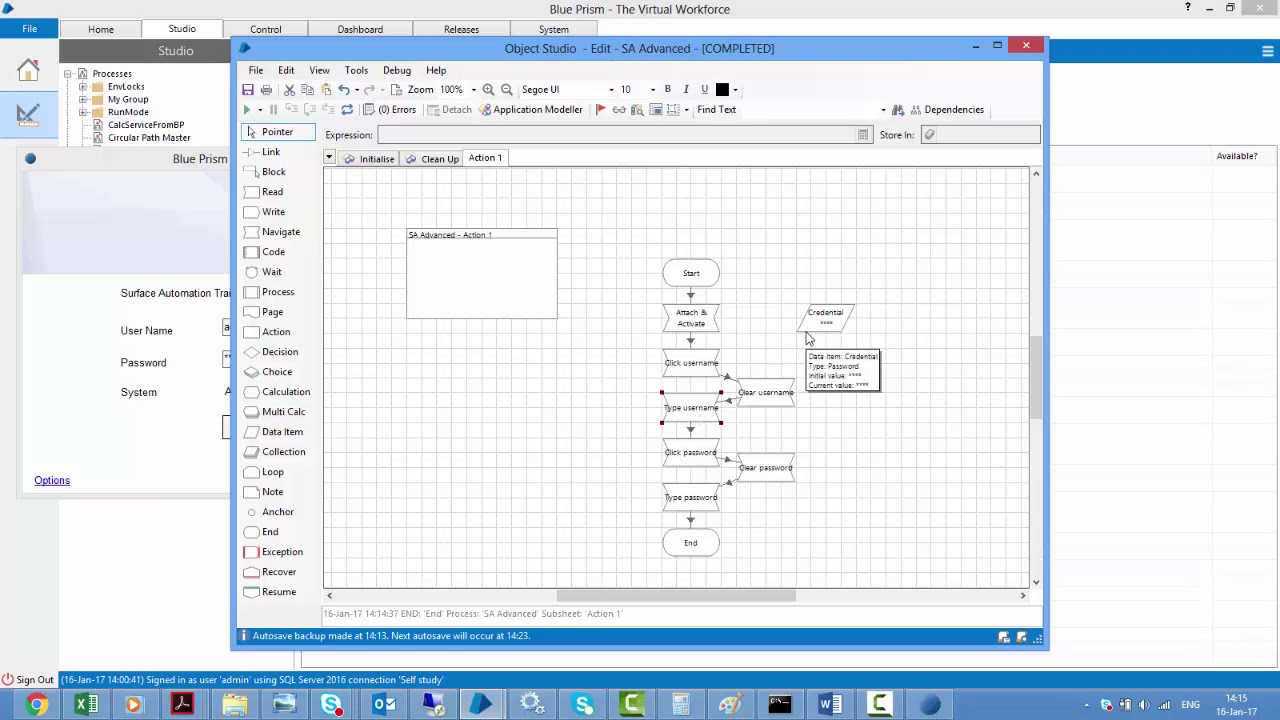Click the red breakpoint flag icon

[x=601, y=110]
